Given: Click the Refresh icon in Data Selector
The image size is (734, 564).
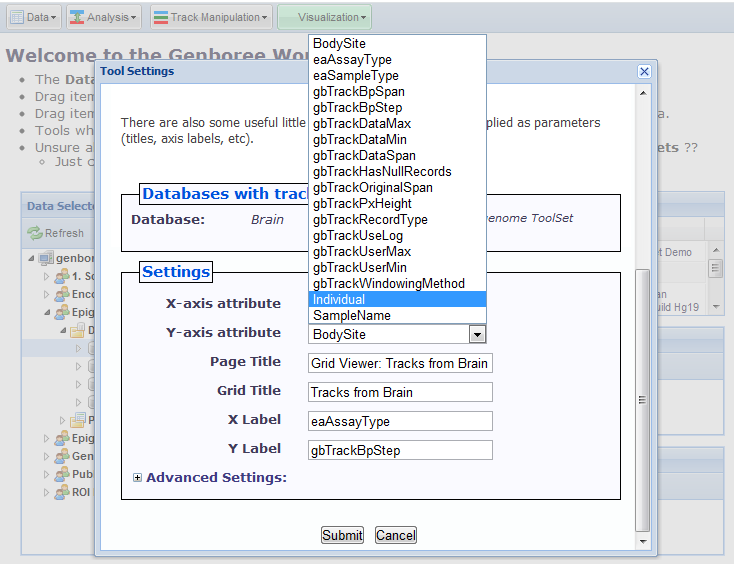Looking at the screenshot, I should (35, 233).
